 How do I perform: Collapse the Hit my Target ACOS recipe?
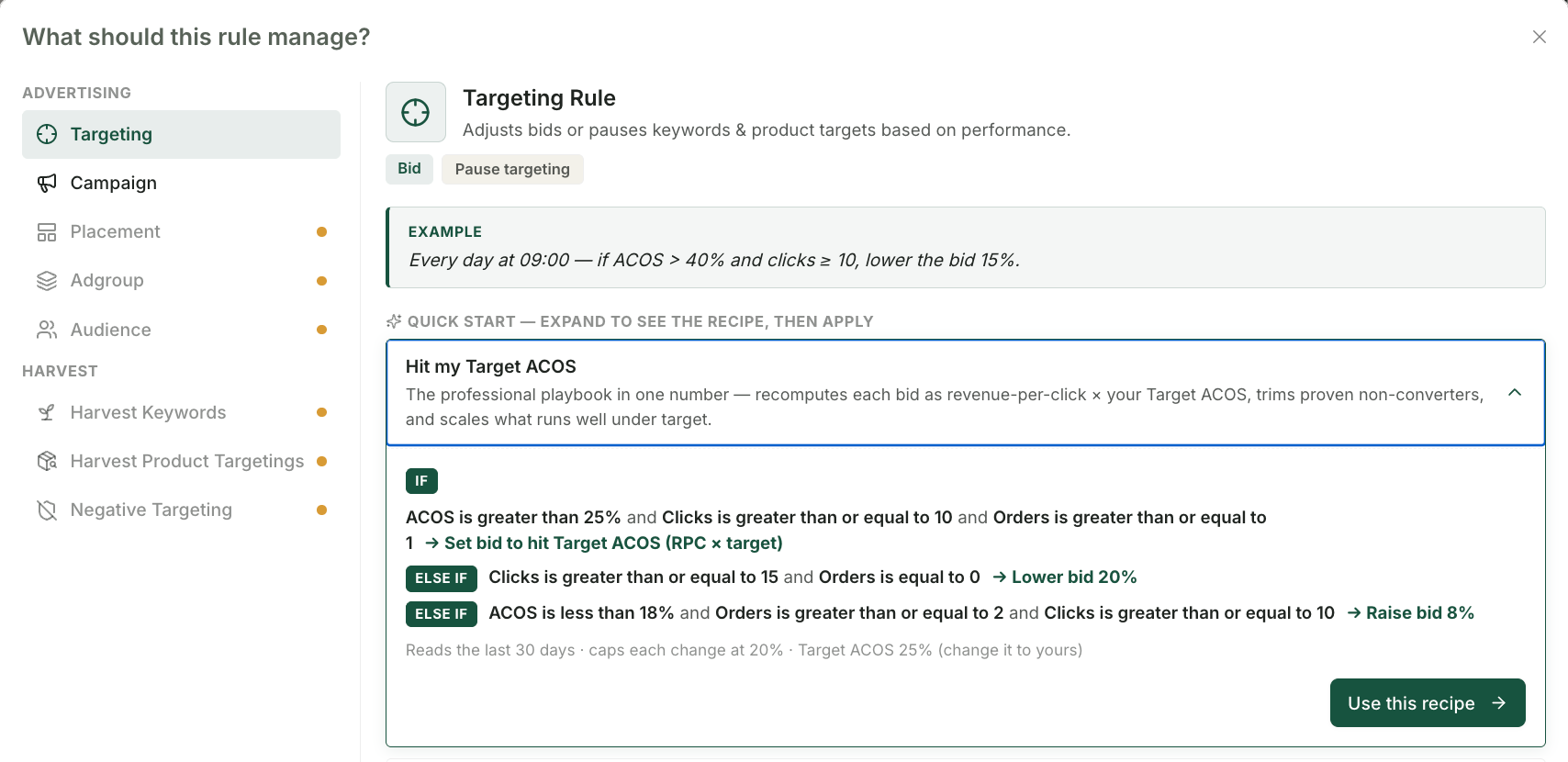click(x=1515, y=393)
